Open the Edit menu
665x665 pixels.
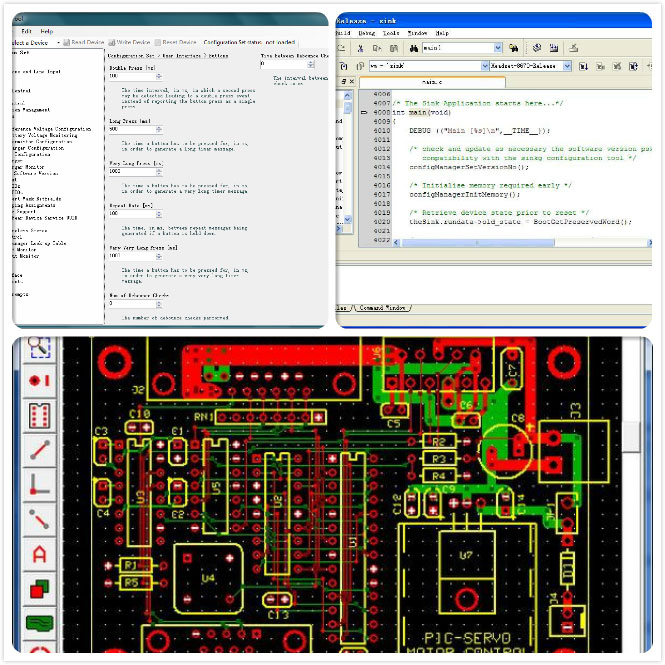(27, 31)
